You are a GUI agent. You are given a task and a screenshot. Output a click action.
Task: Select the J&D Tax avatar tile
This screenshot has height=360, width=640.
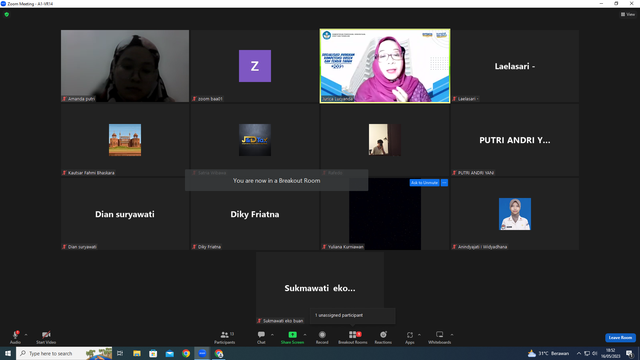point(255,140)
